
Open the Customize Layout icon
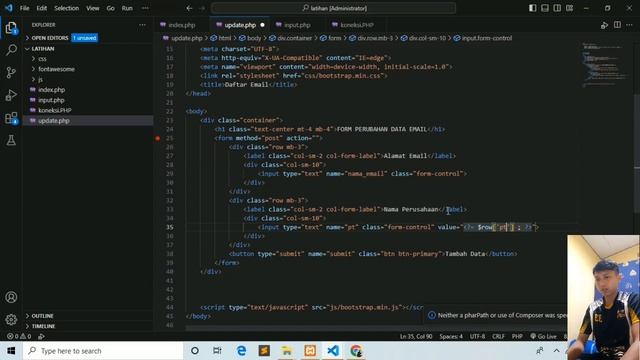569,8
